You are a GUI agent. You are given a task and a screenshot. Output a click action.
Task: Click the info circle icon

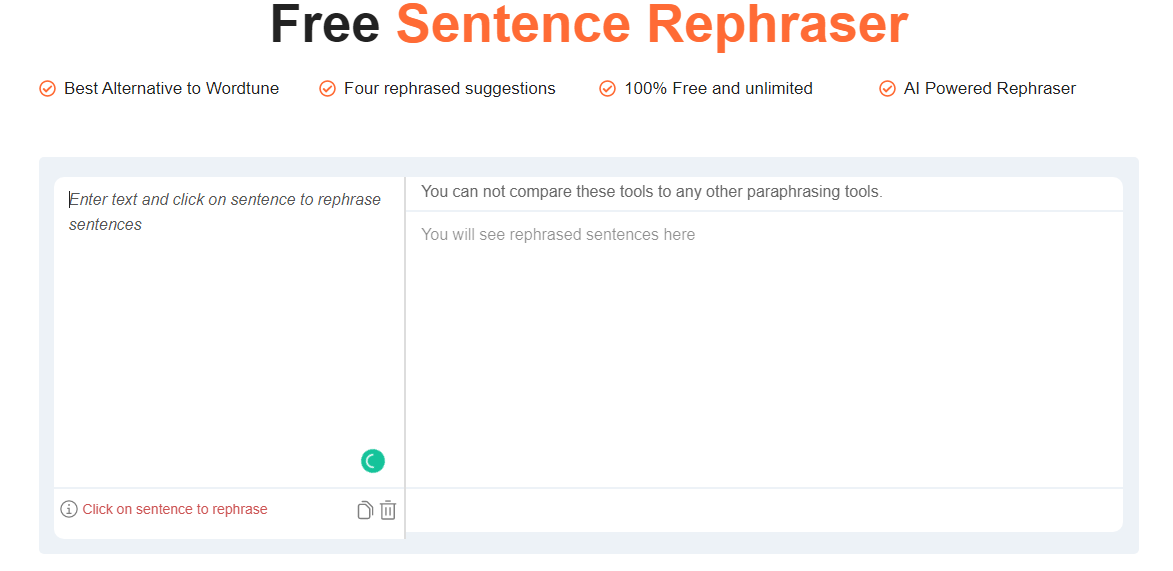pos(69,510)
